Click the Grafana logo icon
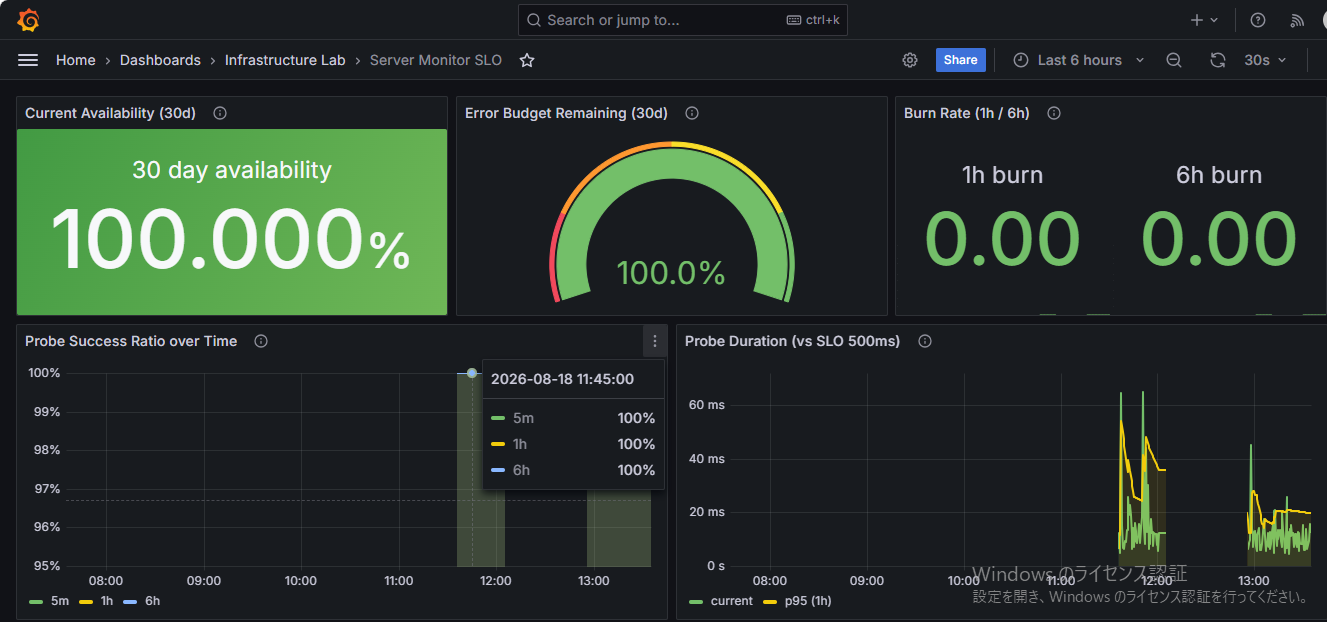The image size is (1327, 622). pyautogui.click(x=28, y=20)
